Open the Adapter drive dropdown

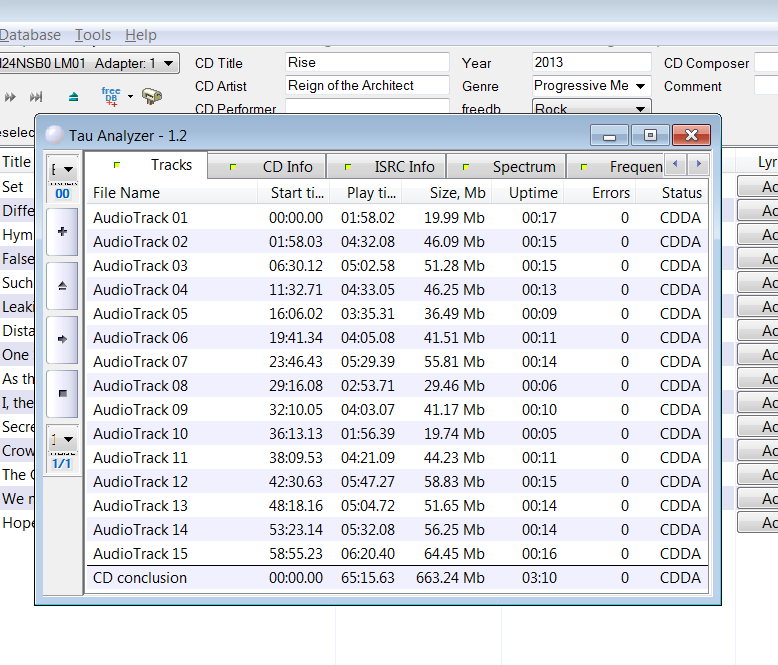[169, 64]
